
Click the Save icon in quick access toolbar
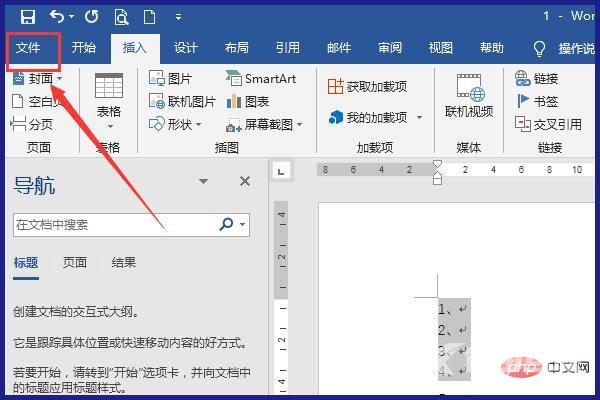pos(28,17)
